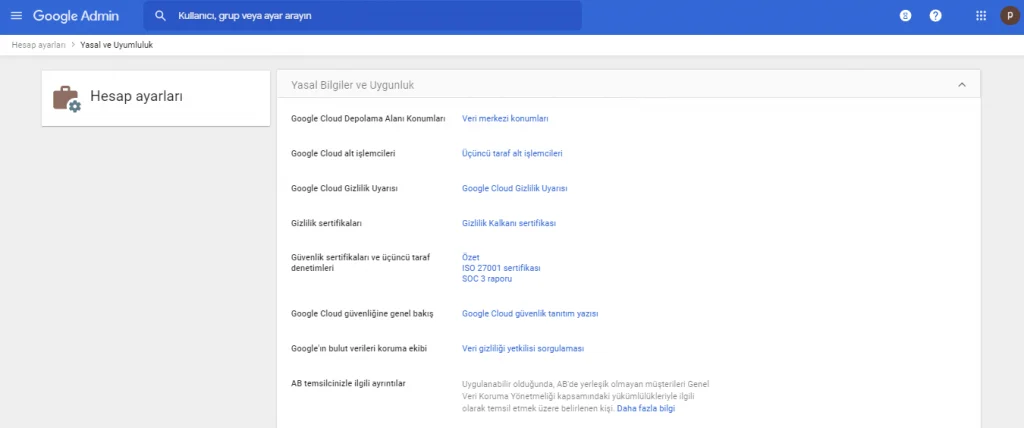Open Üçüncü taraf alt işlemcileri link
This screenshot has height=428, width=1024.
(512, 154)
